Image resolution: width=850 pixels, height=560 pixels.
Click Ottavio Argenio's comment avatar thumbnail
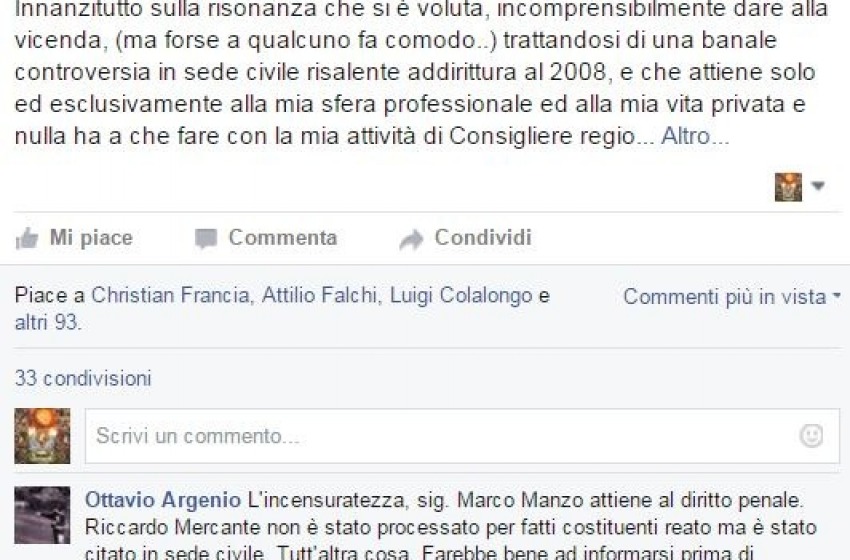pyautogui.click(x=42, y=515)
